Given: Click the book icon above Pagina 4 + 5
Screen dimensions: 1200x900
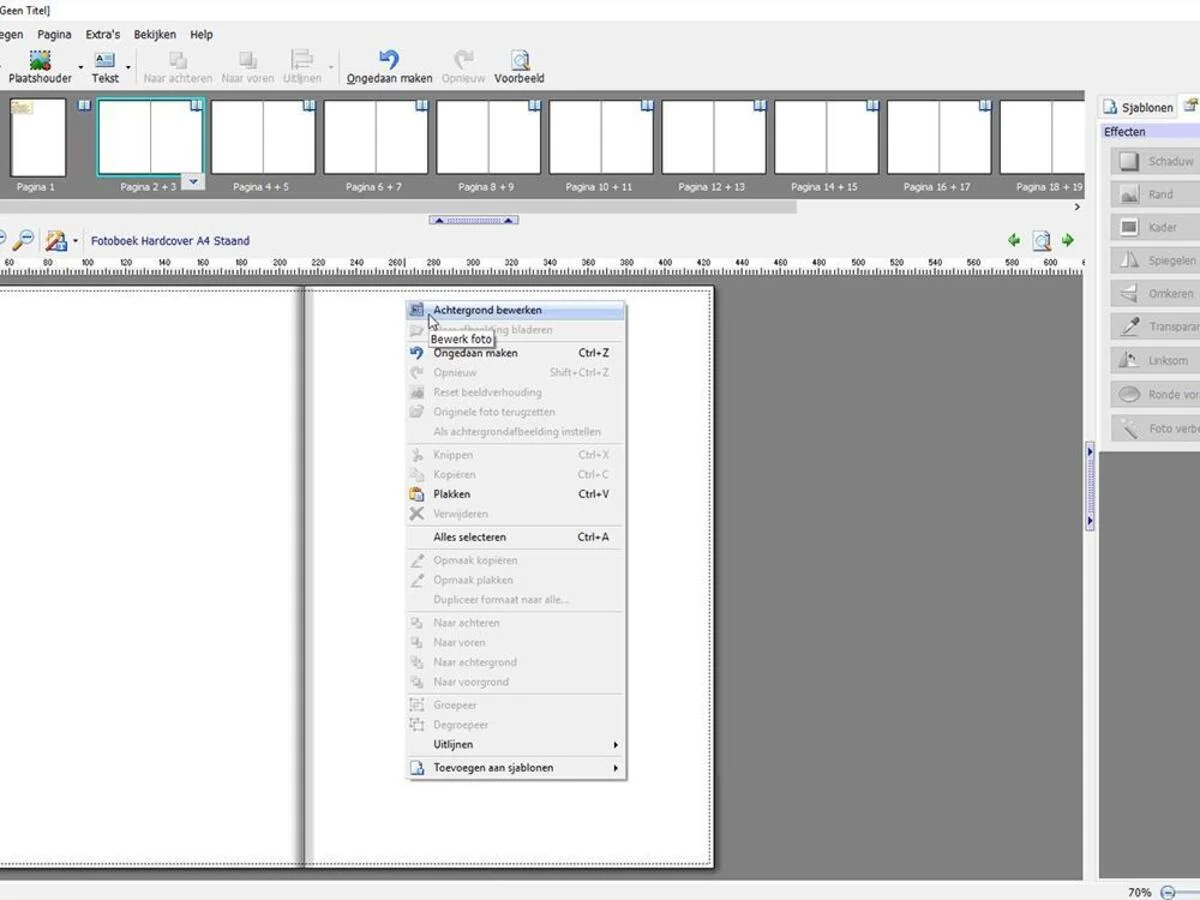Looking at the screenshot, I should pos(309,105).
